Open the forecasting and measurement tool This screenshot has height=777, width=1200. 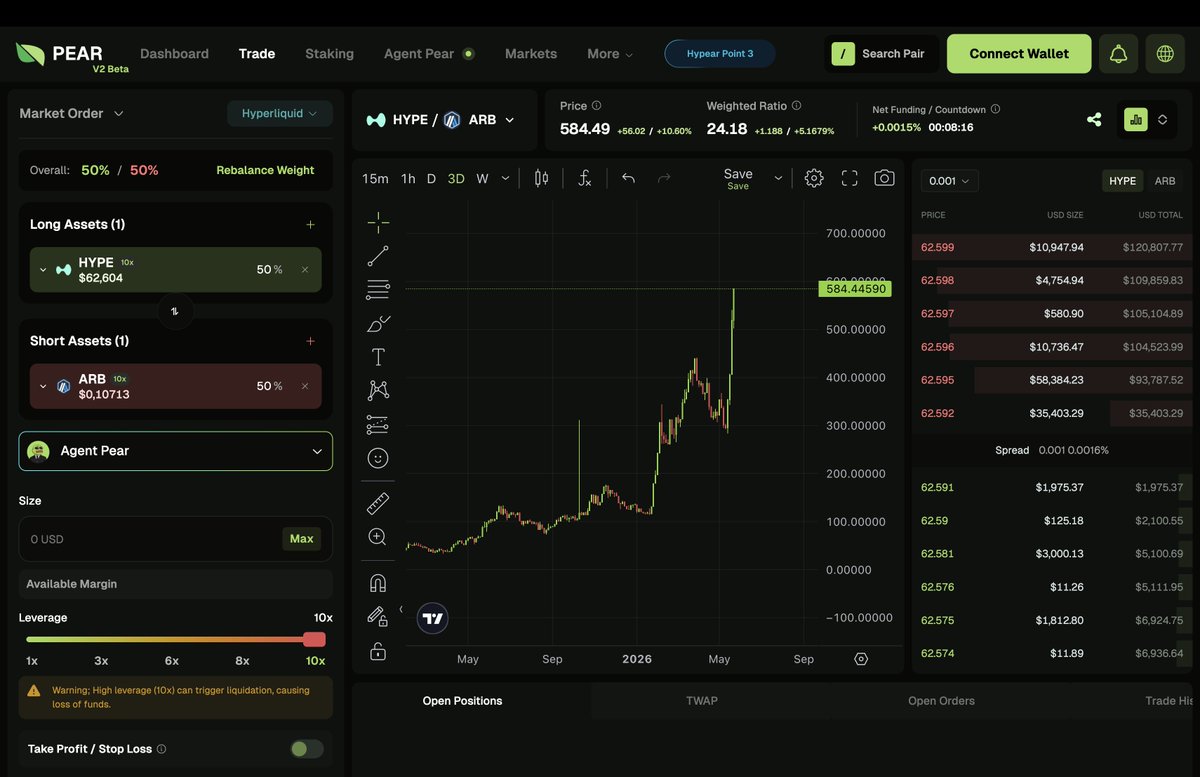pyautogui.click(x=378, y=424)
